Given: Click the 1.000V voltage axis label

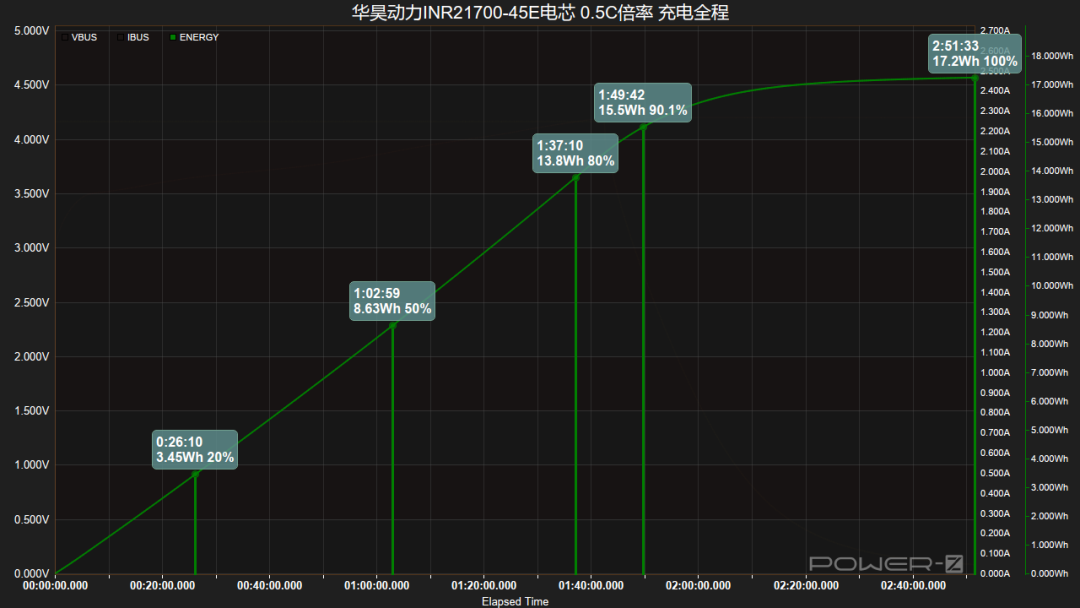Looking at the screenshot, I should [32, 465].
